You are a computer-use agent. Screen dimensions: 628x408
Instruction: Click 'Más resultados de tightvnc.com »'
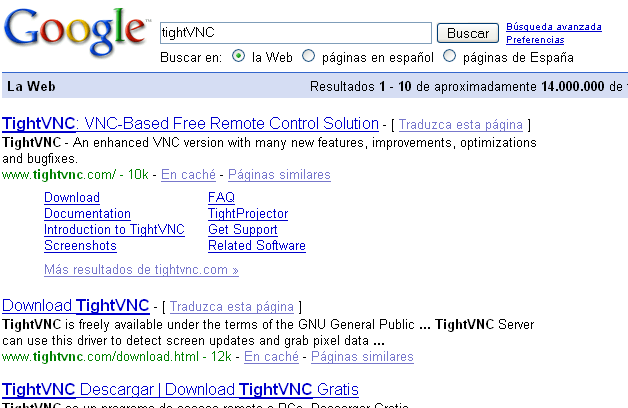pyautogui.click(x=141, y=269)
